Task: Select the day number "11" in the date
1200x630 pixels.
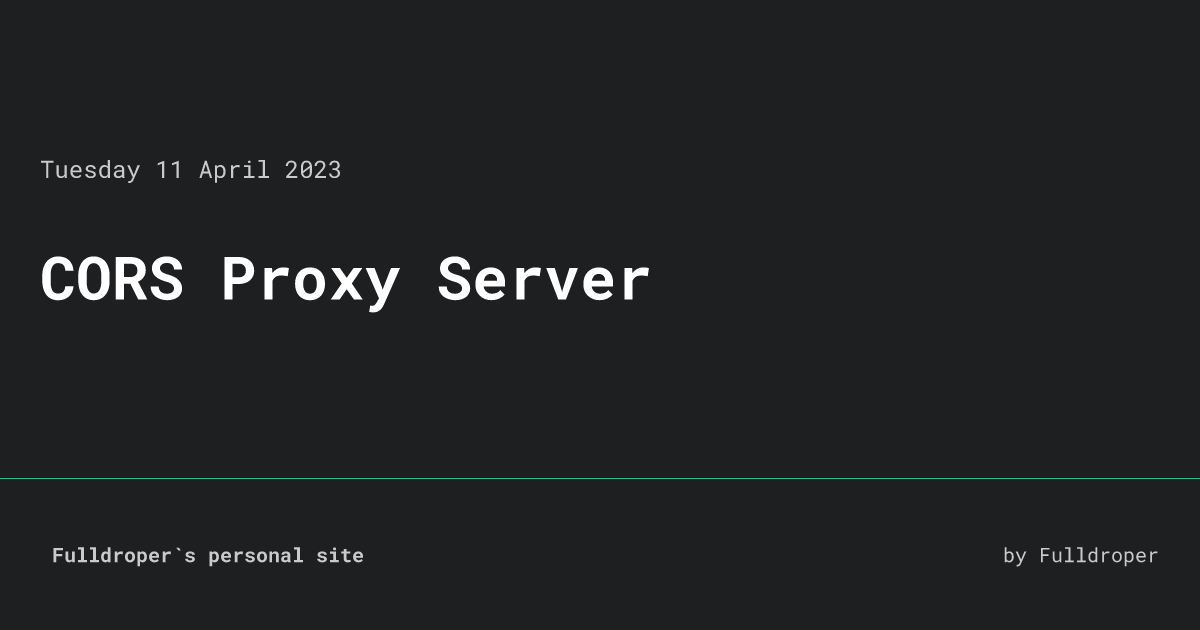Action: (x=170, y=170)
